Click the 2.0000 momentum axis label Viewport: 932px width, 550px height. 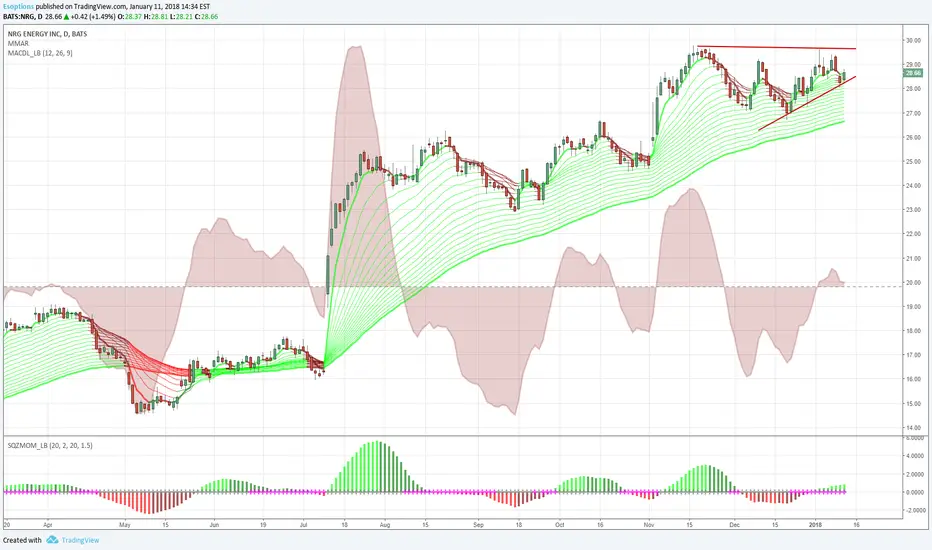(914, 474)
